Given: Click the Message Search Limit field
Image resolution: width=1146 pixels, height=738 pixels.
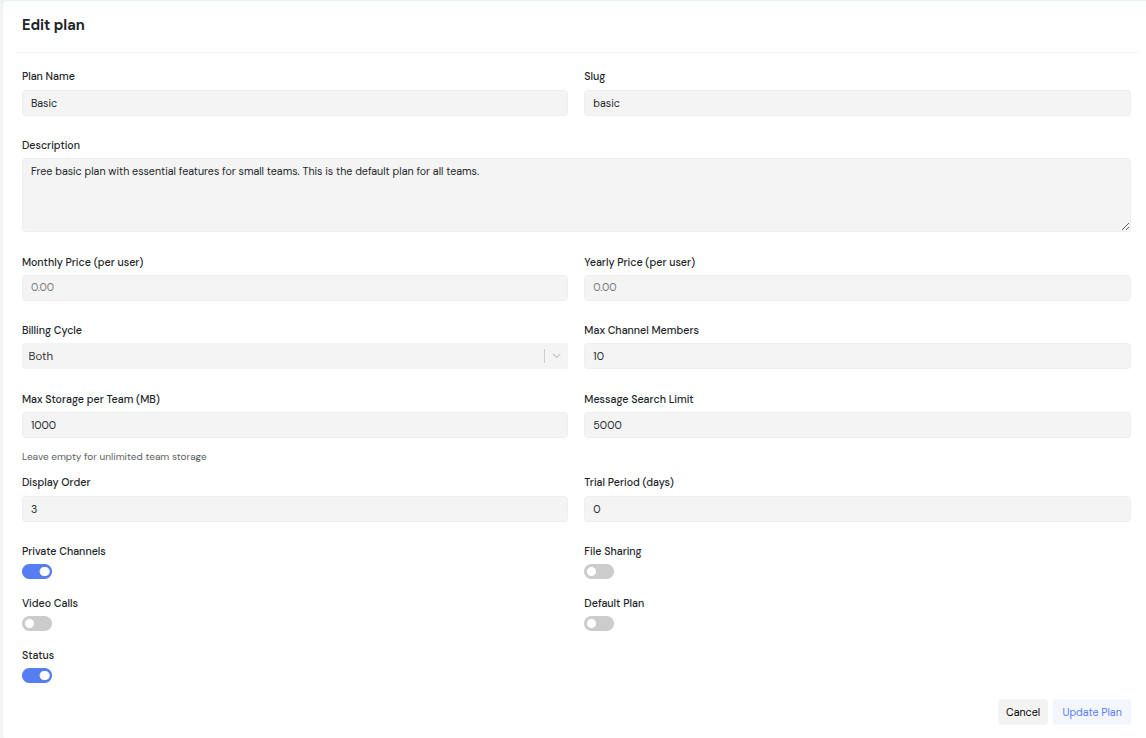Looking at the screenshot, I should 857,425.
